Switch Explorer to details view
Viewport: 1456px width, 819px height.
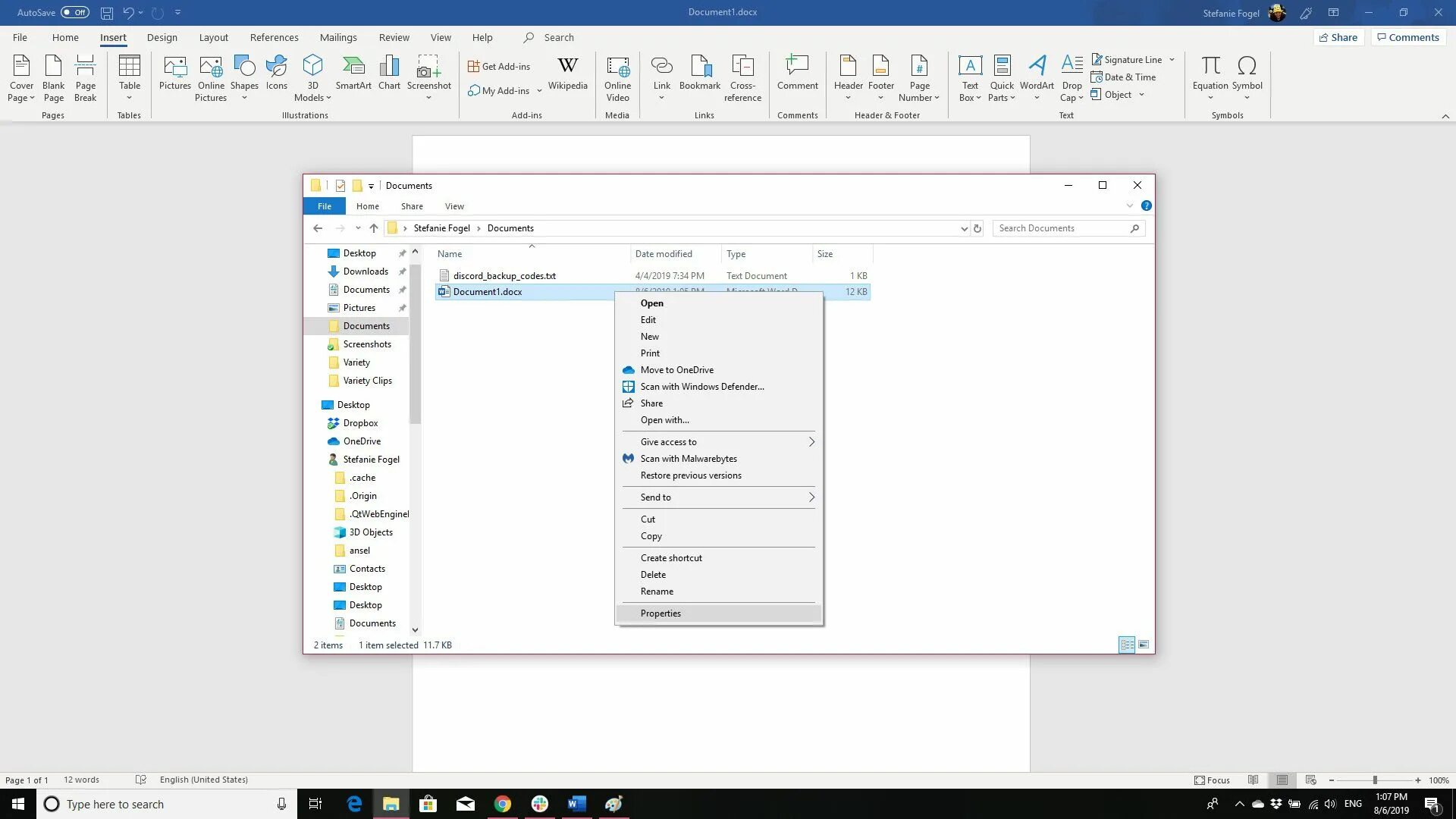pos(1127,645)
